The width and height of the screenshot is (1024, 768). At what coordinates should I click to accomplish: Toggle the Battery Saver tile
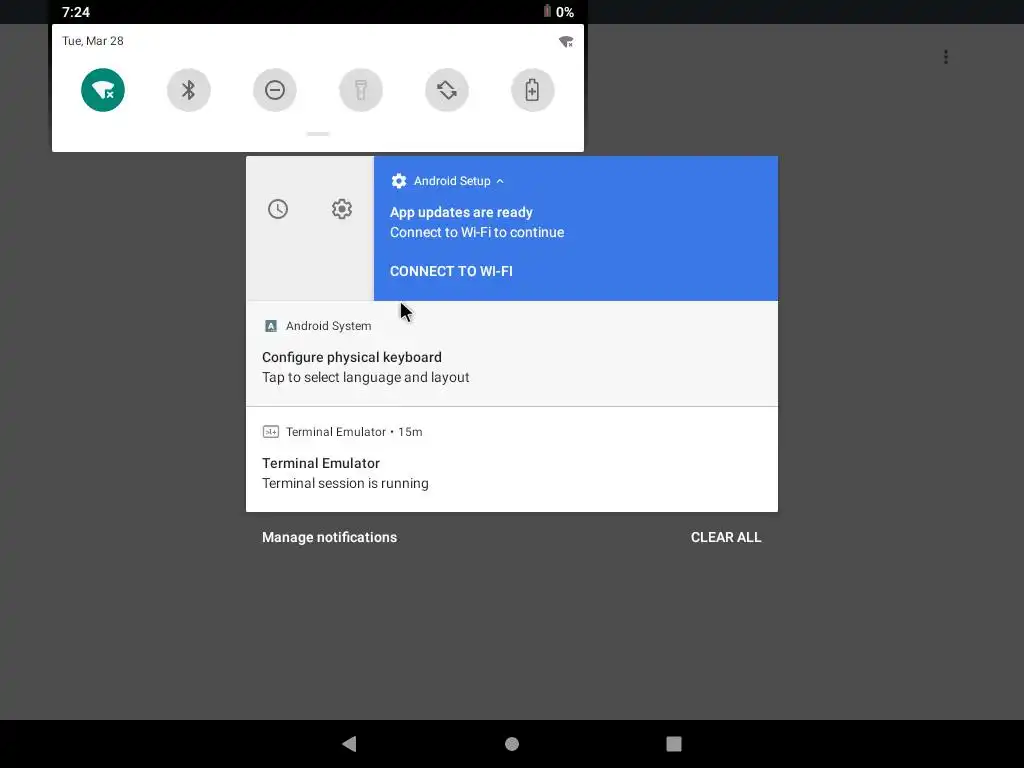(x=533, y=90)
